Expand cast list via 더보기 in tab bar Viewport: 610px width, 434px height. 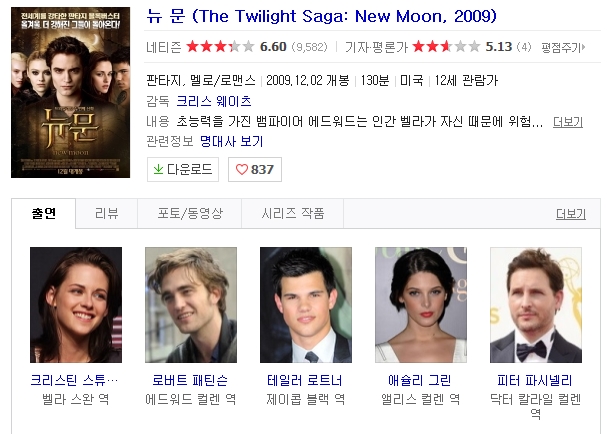click(x=571, y=214)
